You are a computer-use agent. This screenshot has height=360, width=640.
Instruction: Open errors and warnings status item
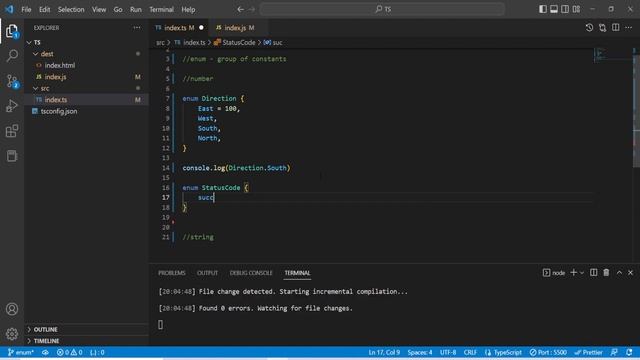pos(69,352)
